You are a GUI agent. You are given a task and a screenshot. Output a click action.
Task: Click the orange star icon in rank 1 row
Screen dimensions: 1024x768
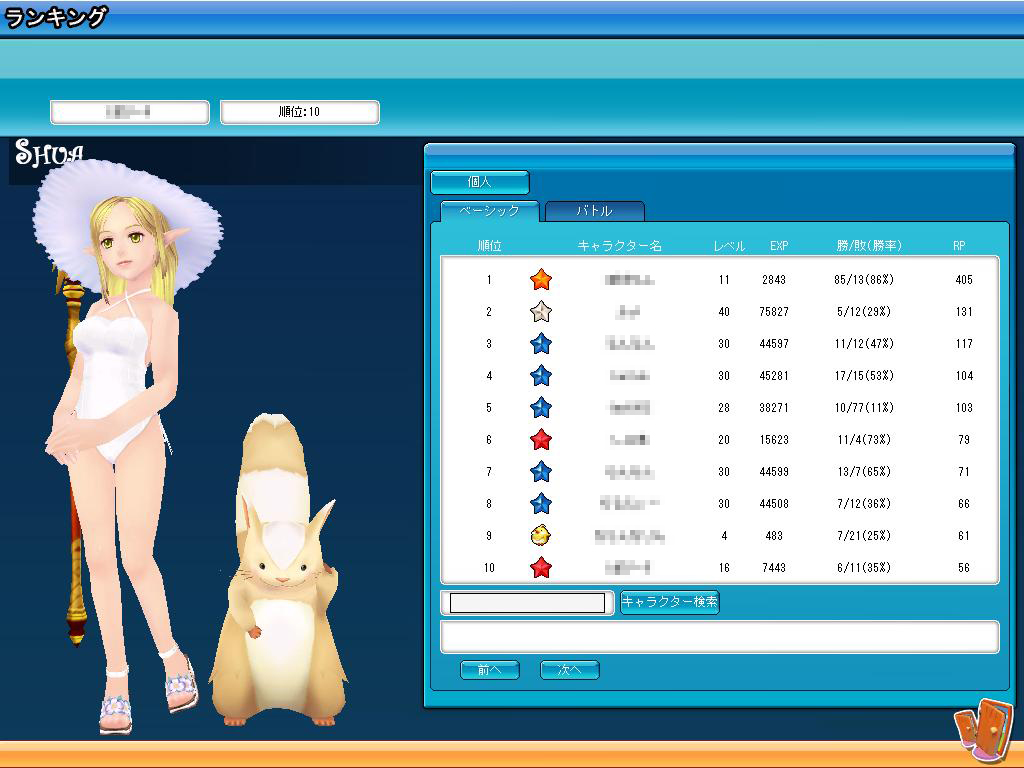coord(541,280)
